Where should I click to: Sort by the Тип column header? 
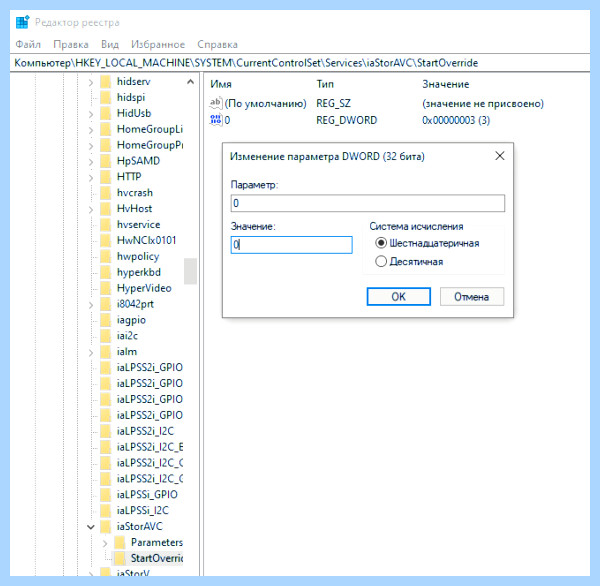[325, 84]
